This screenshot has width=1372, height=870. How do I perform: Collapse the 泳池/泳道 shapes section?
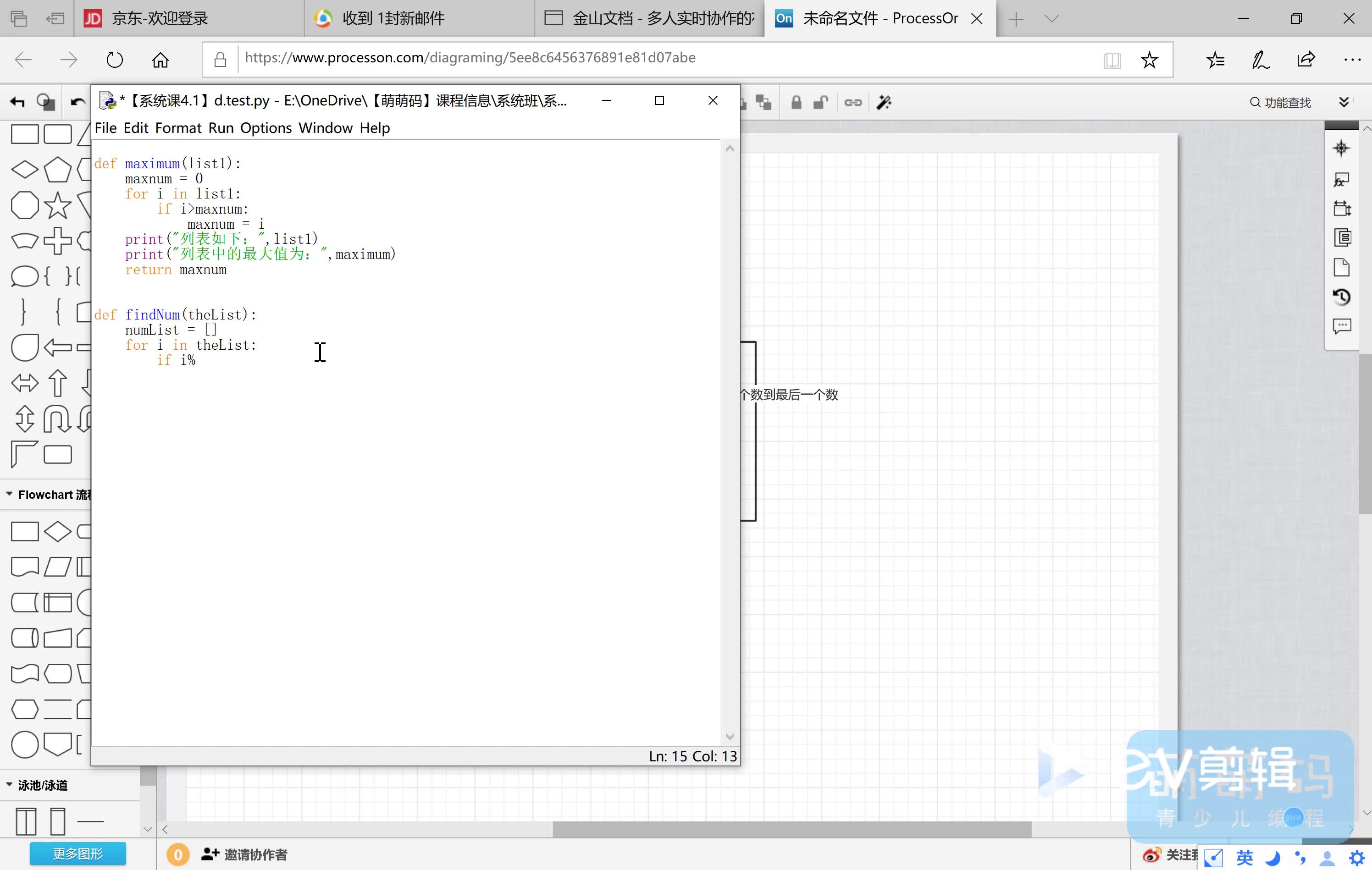coord(10,785)
